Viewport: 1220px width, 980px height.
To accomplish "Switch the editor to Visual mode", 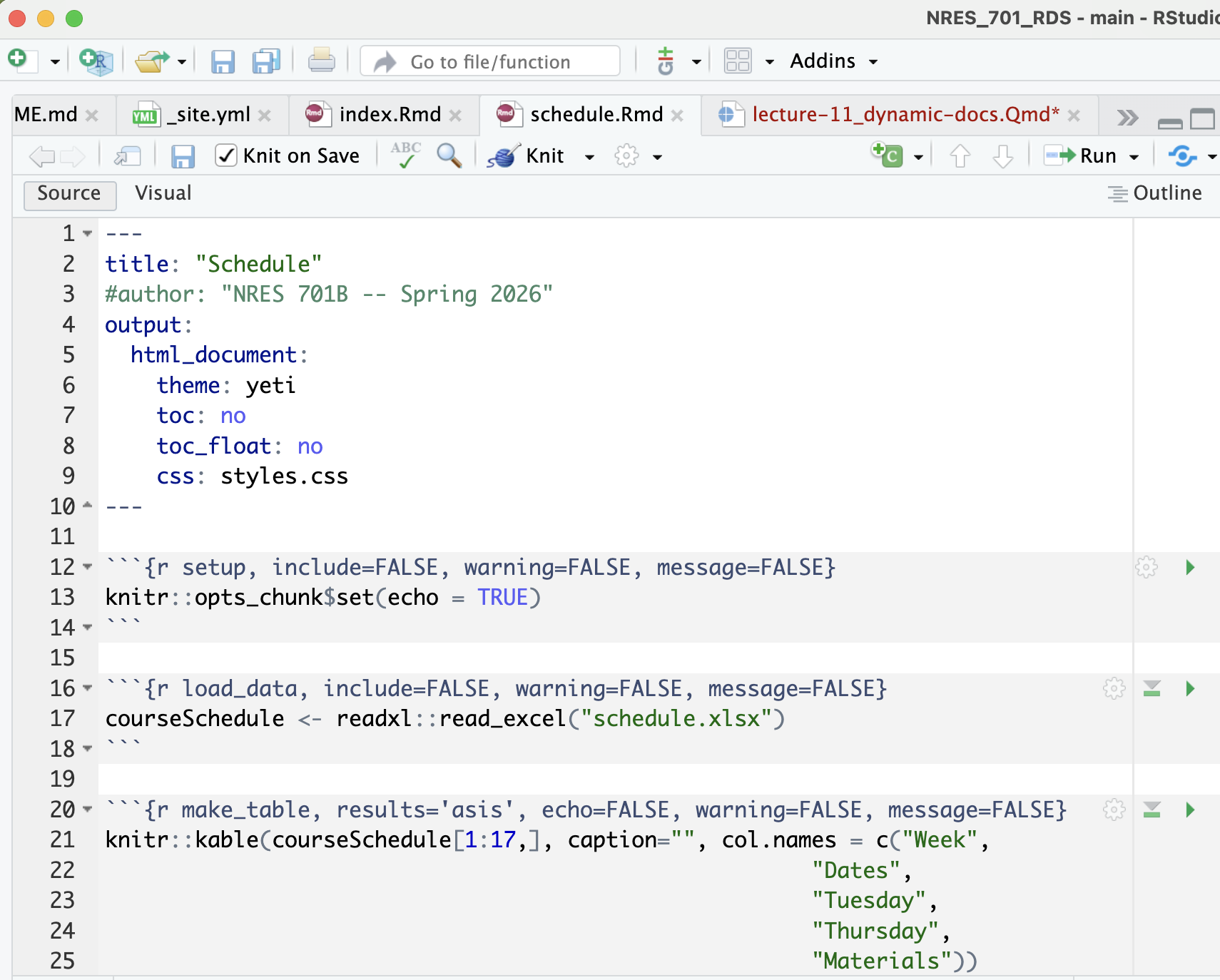I will click(163, 193).
